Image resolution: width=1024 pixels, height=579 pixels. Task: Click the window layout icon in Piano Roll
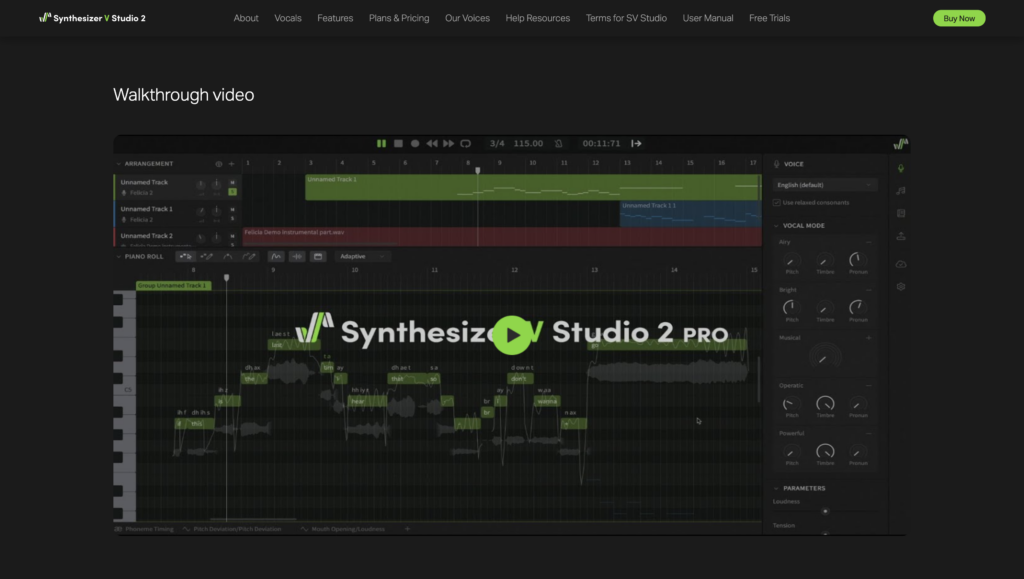(x=318, y=257)
